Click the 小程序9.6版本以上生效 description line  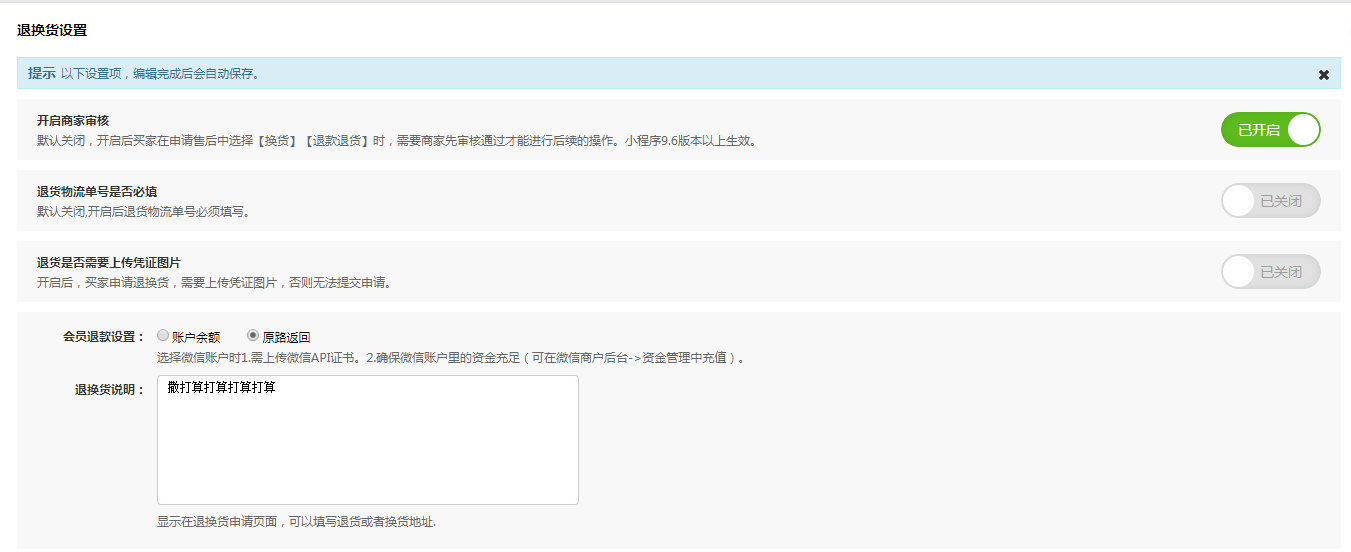click(397, 141)
